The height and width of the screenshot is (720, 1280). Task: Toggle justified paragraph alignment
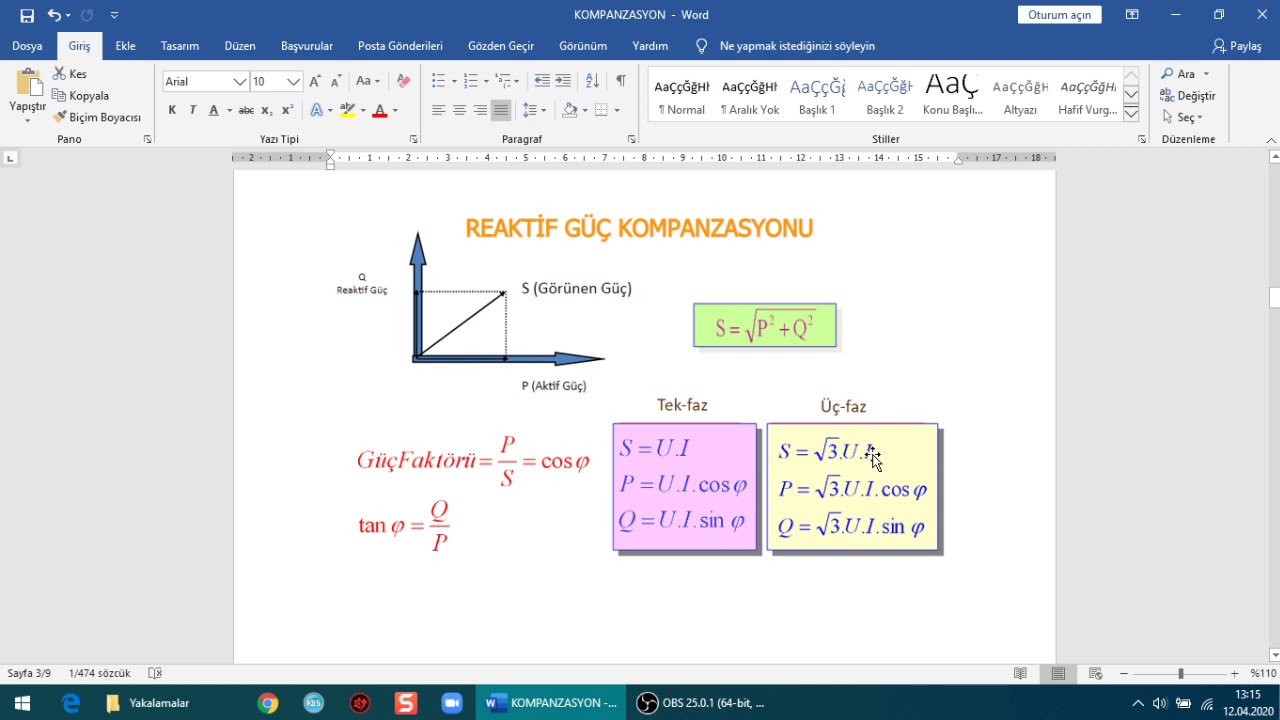click(x=501, y=110)
